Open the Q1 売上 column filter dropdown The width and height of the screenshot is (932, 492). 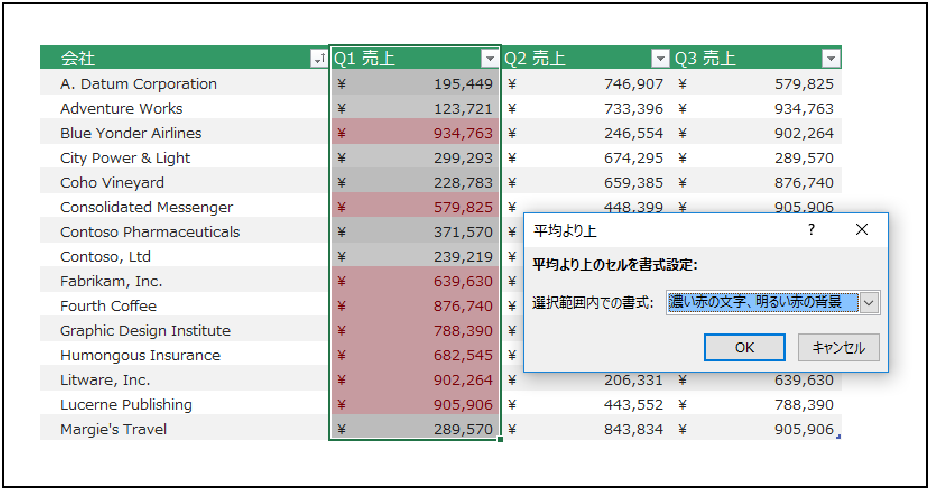[490, 58]
